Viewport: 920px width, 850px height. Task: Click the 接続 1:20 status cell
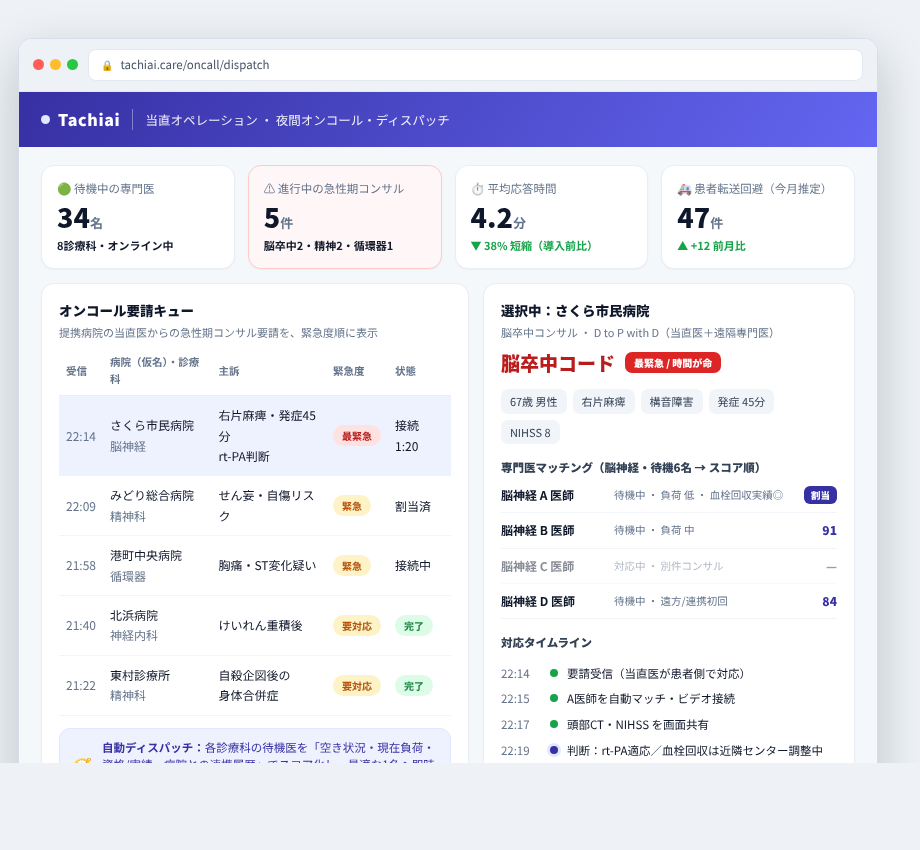click(x=407, y=436)
